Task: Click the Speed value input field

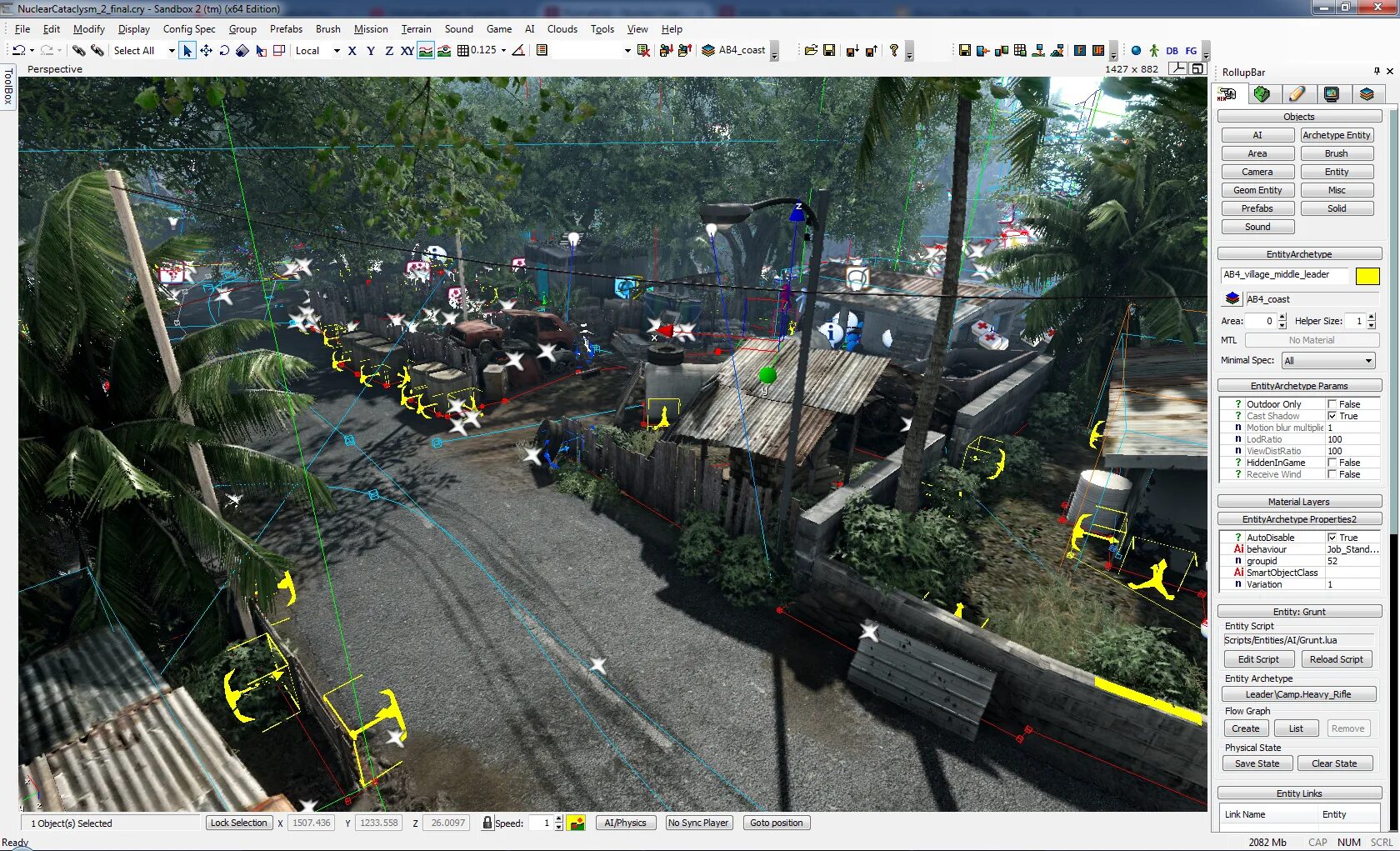Action: coord(539,823)
